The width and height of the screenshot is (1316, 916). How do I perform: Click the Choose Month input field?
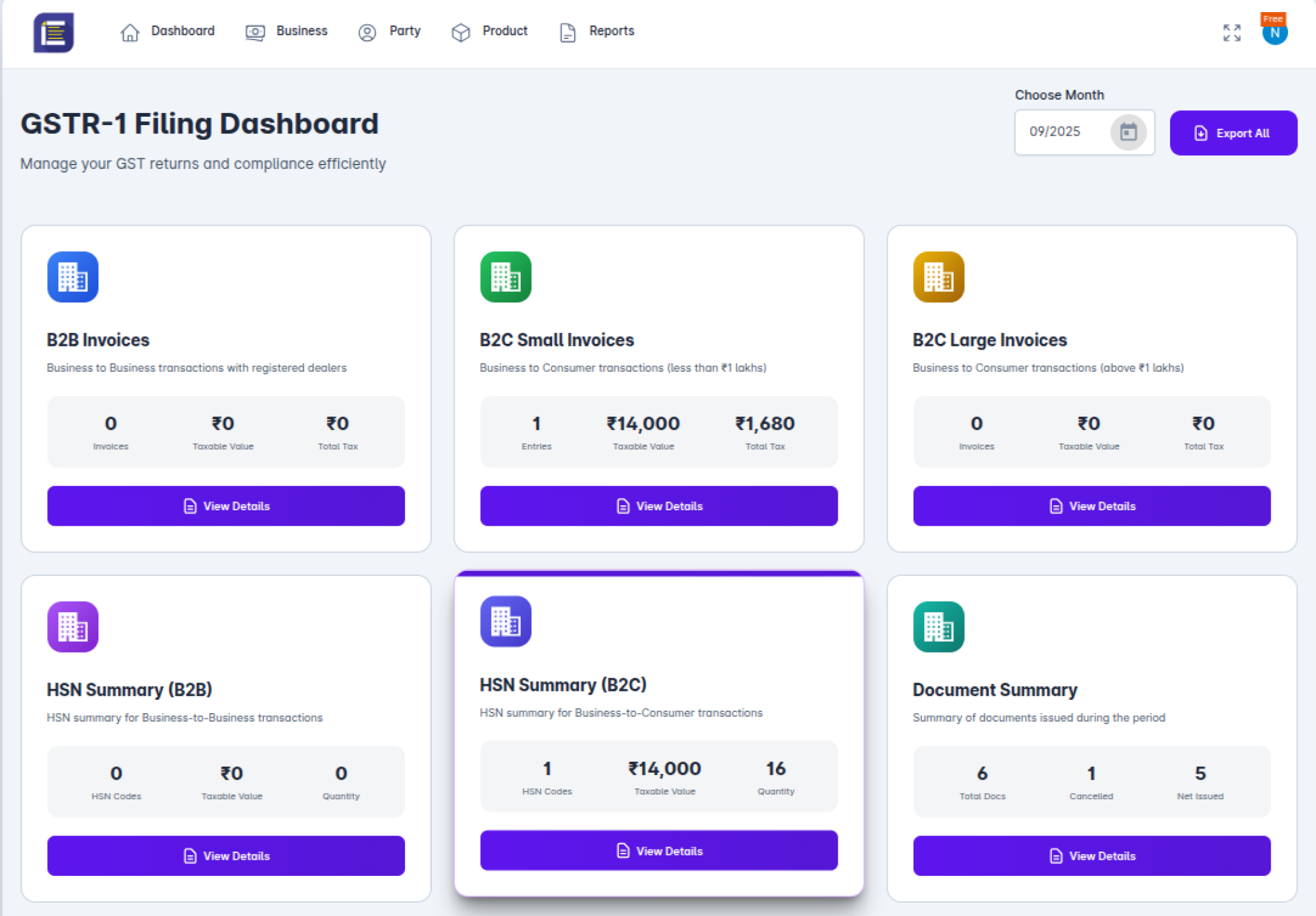(x=1062, y=132)
